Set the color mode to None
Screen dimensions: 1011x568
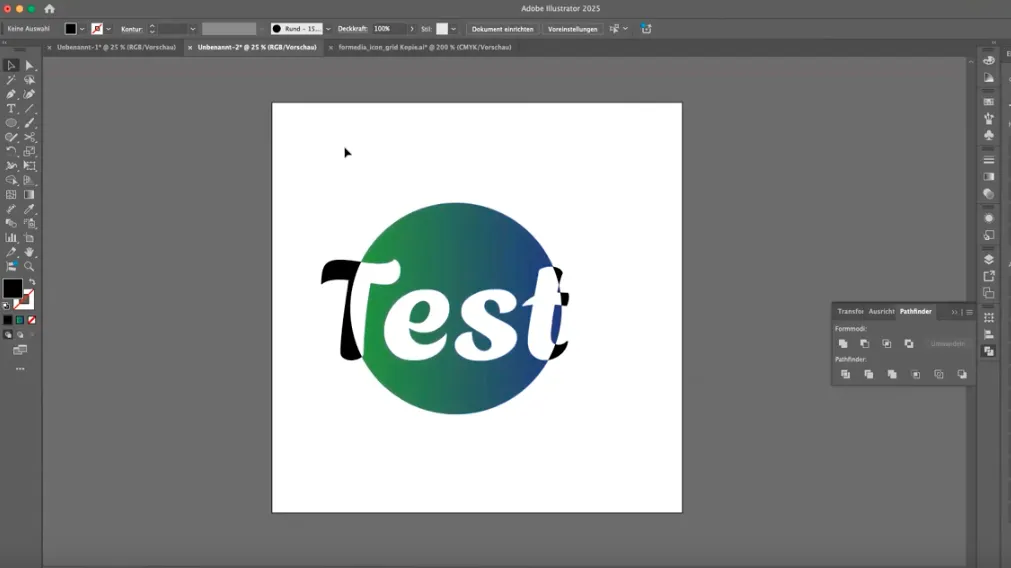[x=32, y=320]
